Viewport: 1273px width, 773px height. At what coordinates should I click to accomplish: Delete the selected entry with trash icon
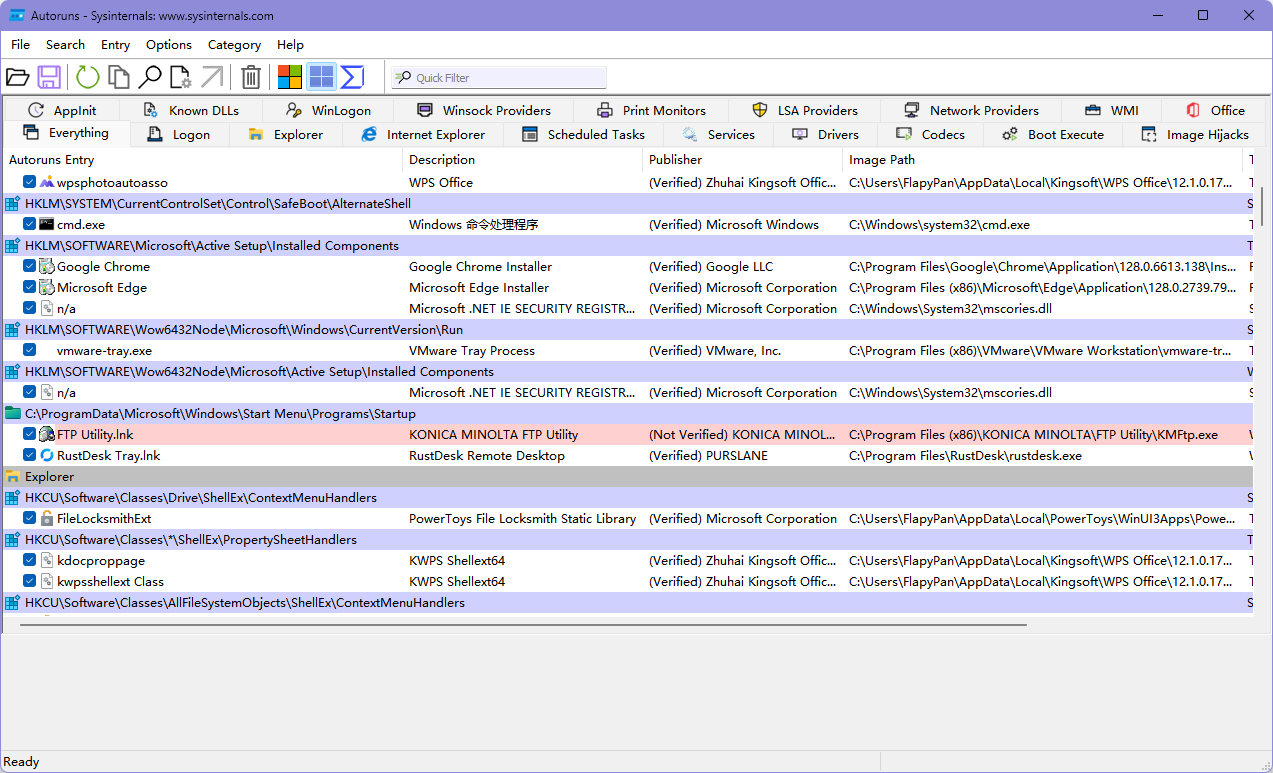pos(252,77)
